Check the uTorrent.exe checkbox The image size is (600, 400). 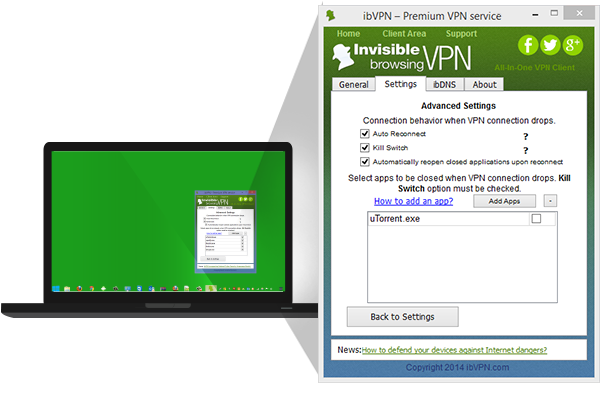click(536, 219)
